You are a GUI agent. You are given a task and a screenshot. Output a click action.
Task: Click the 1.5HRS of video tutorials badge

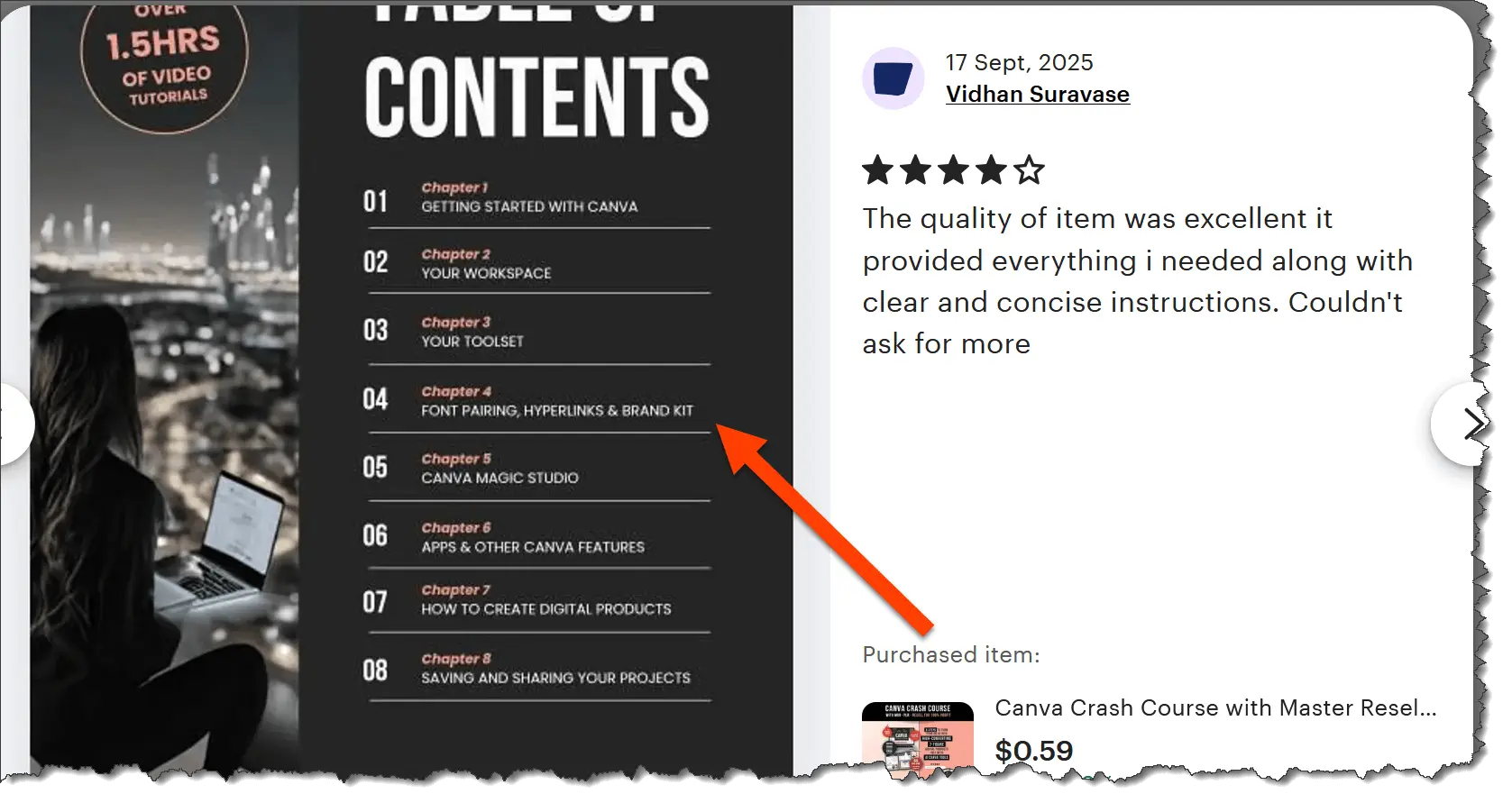164,65
